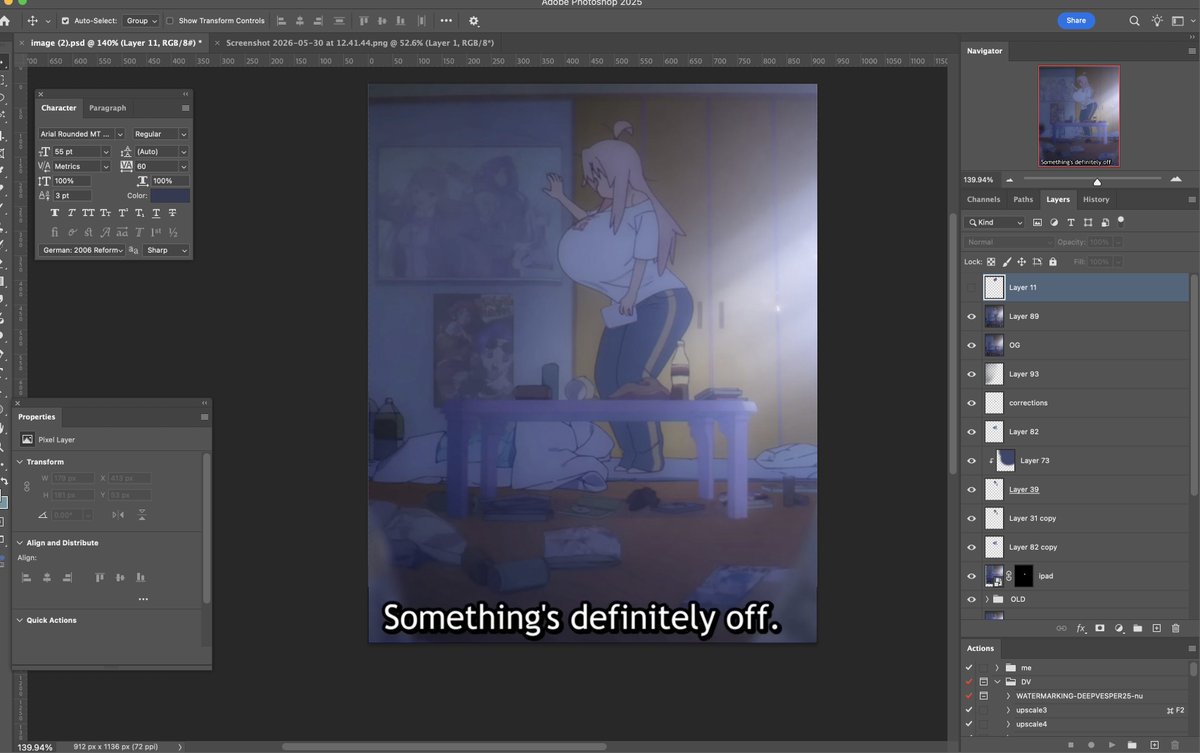Hide Layer 93 with eye icon
The image size is (1200, 753).
tap(970, 374)
